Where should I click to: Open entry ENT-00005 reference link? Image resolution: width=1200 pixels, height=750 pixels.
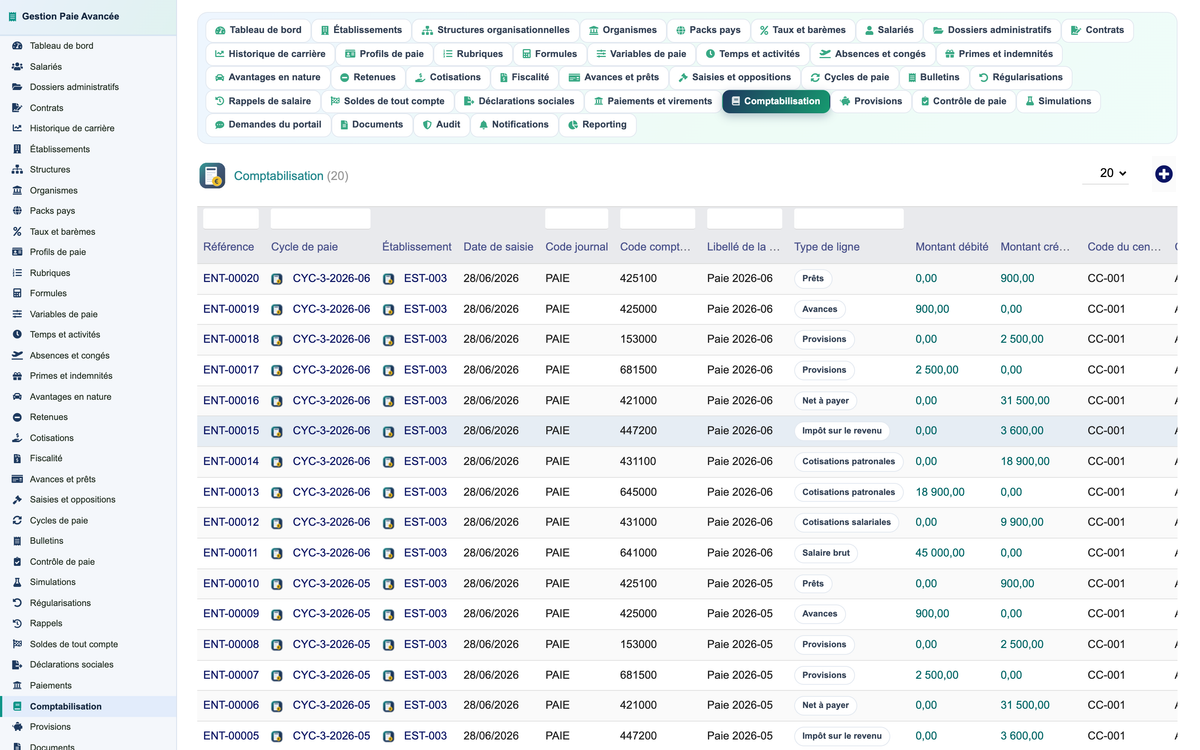(231, 736)
